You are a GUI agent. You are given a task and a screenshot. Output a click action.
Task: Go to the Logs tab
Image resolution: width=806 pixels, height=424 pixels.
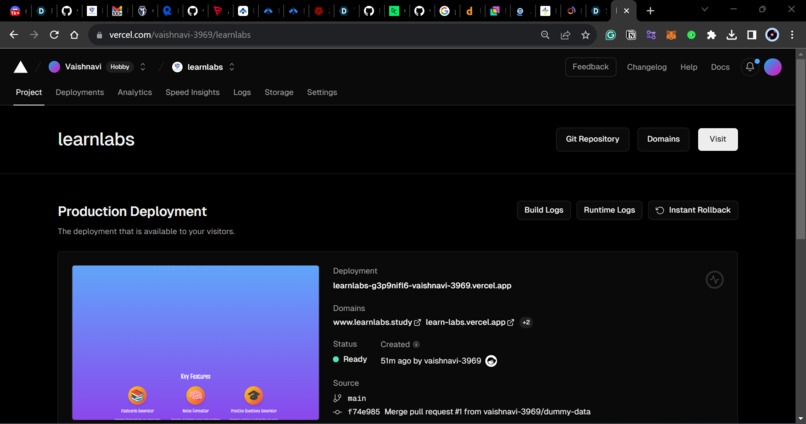pos(242,93)
